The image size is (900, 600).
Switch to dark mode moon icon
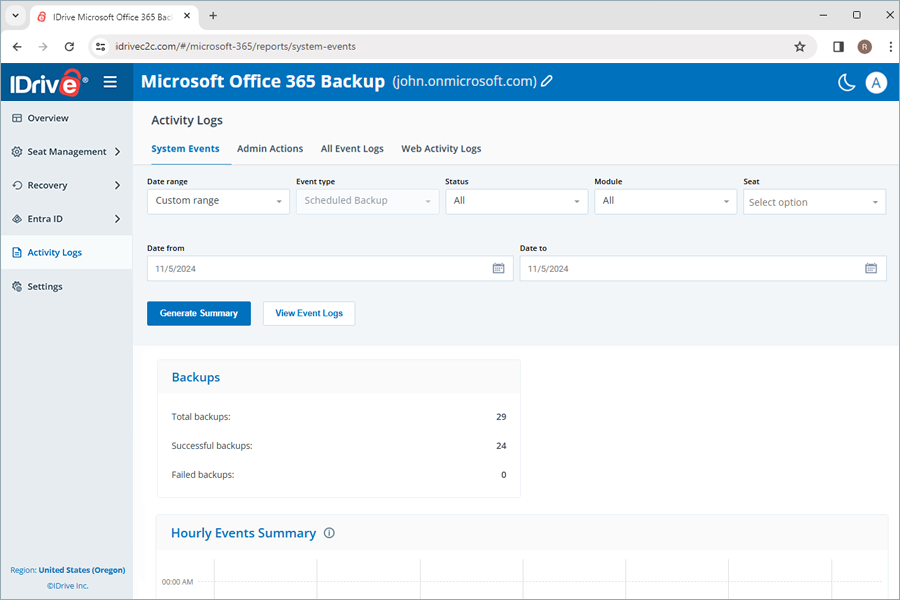pos(846,83)
